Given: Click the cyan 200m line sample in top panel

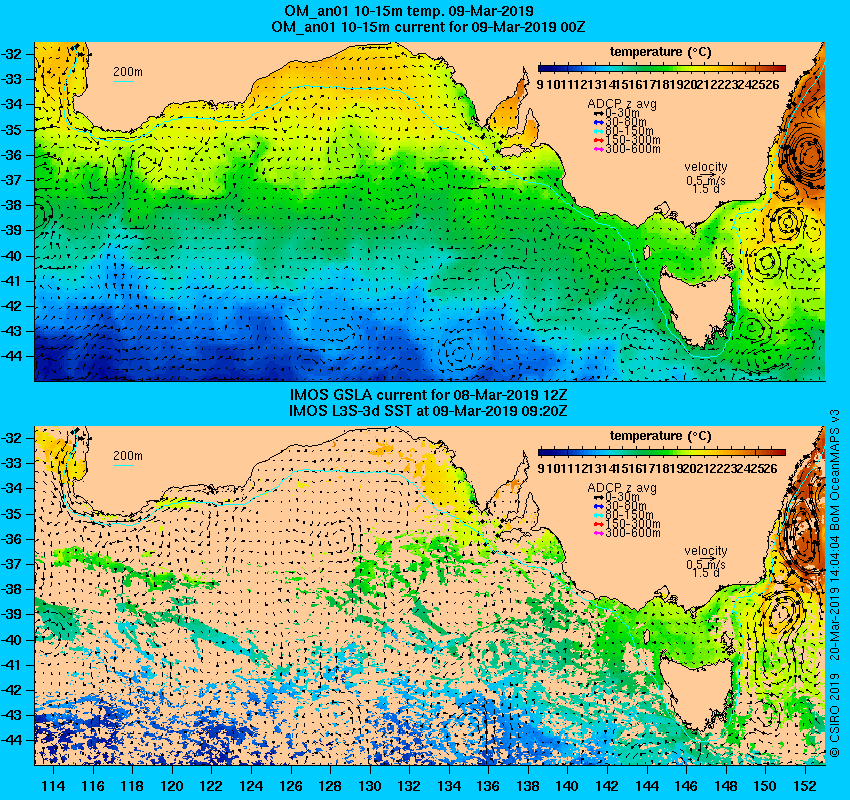Looking at the screenshot, I should 123,82.
